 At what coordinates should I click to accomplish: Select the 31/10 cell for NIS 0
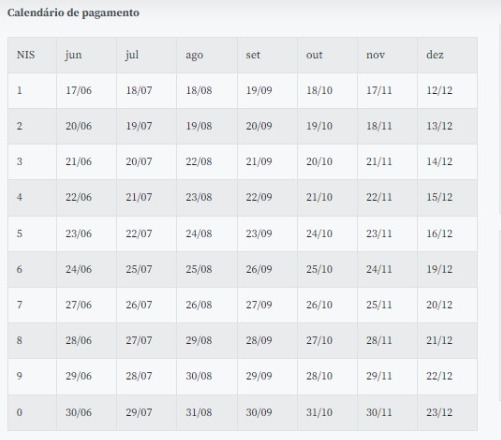pos(327,412)
